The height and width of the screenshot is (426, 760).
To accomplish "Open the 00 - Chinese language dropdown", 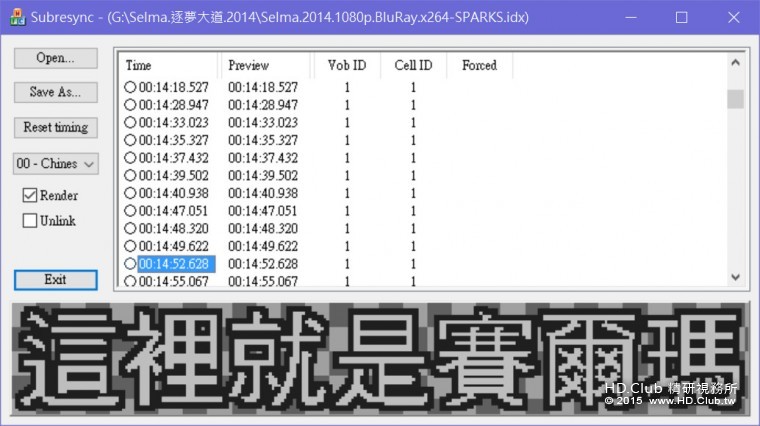I will pos(56,164).
